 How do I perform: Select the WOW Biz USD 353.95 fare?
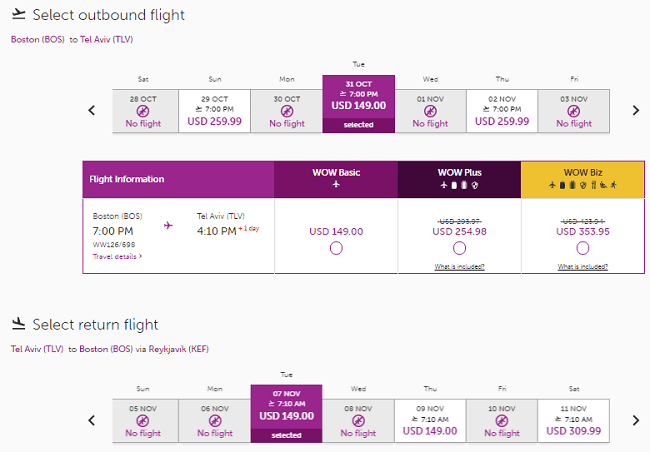tap(583, 248)
